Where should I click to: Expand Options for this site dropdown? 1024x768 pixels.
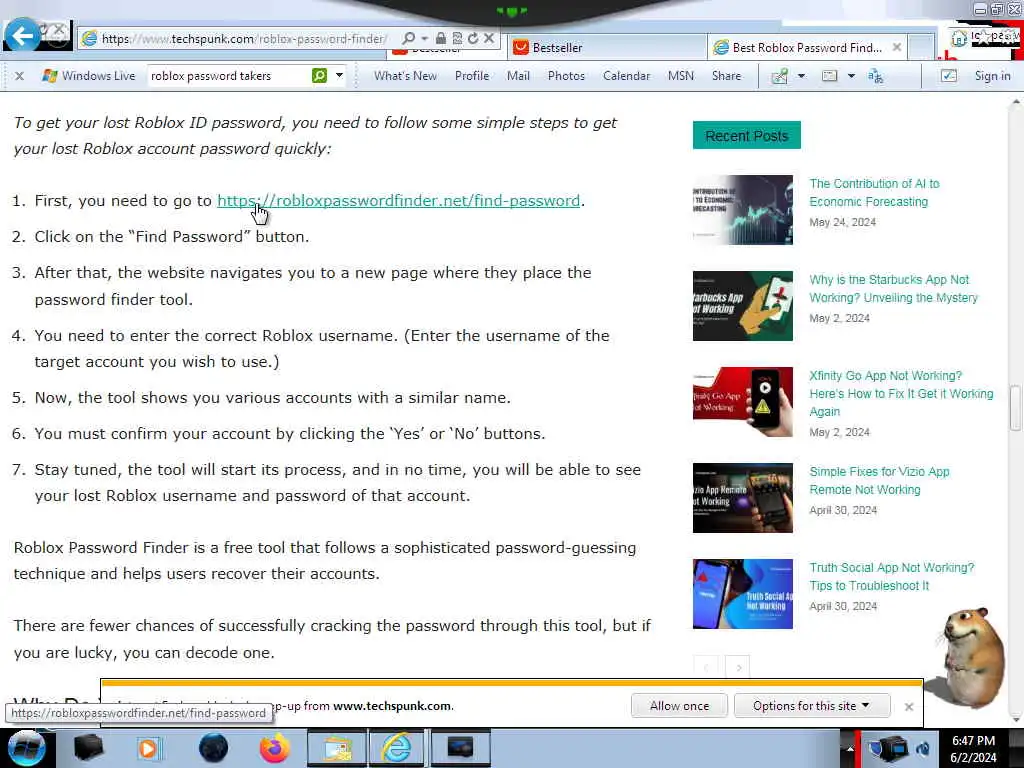pyautogui.click(x=812, y=706)
